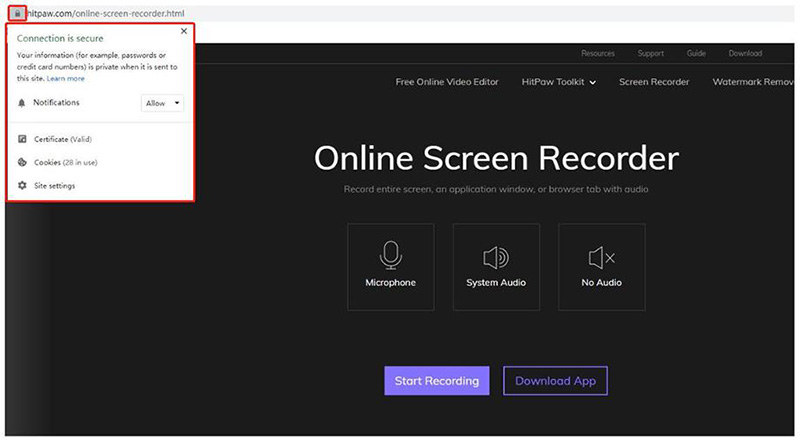Choose the No Audio label text
The image size is (800, 440).
(602, 283)
